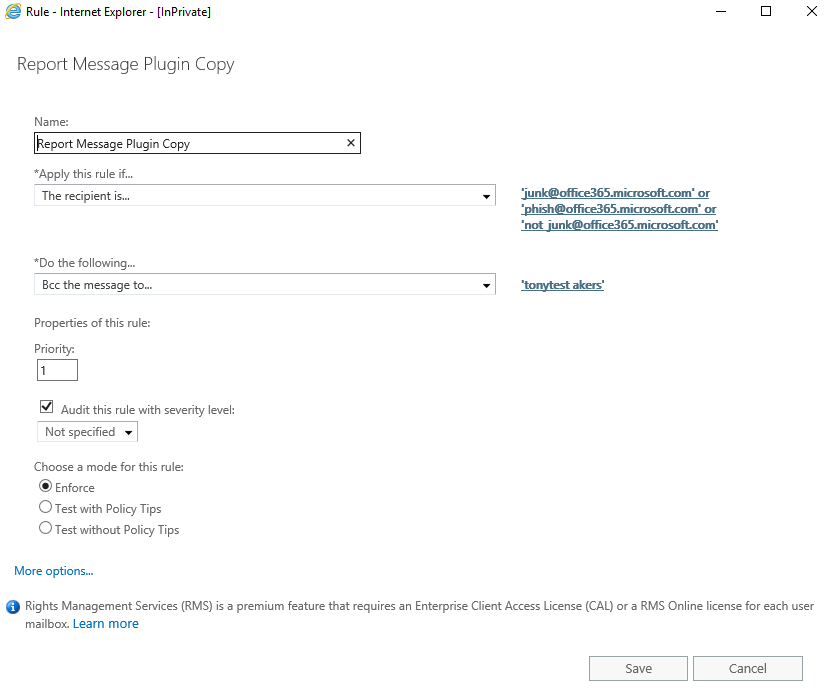Click the not_junk@office365.microsoft.com recipient link
This screenshot has height=693, width=829.
click(620, 225)
